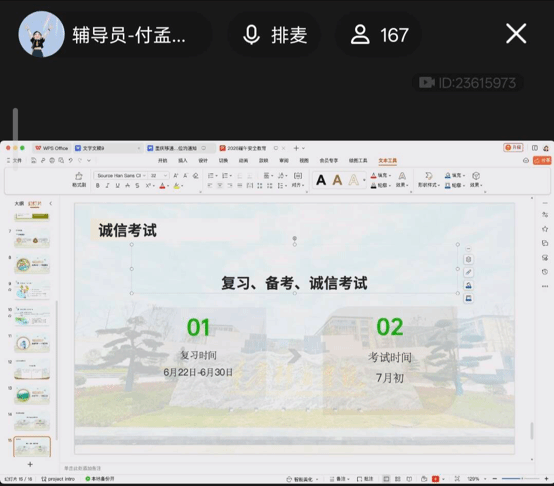The width and height of the screenshot is (554, 486).
Task: Open the 开始 ribbon tab
Action: pos(163,160)
